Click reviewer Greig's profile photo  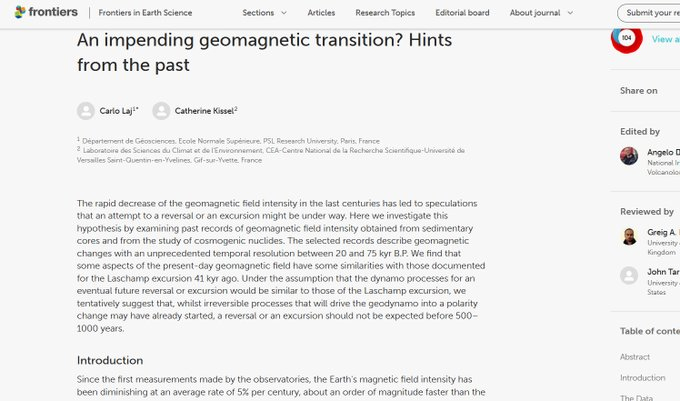point(629,236)
